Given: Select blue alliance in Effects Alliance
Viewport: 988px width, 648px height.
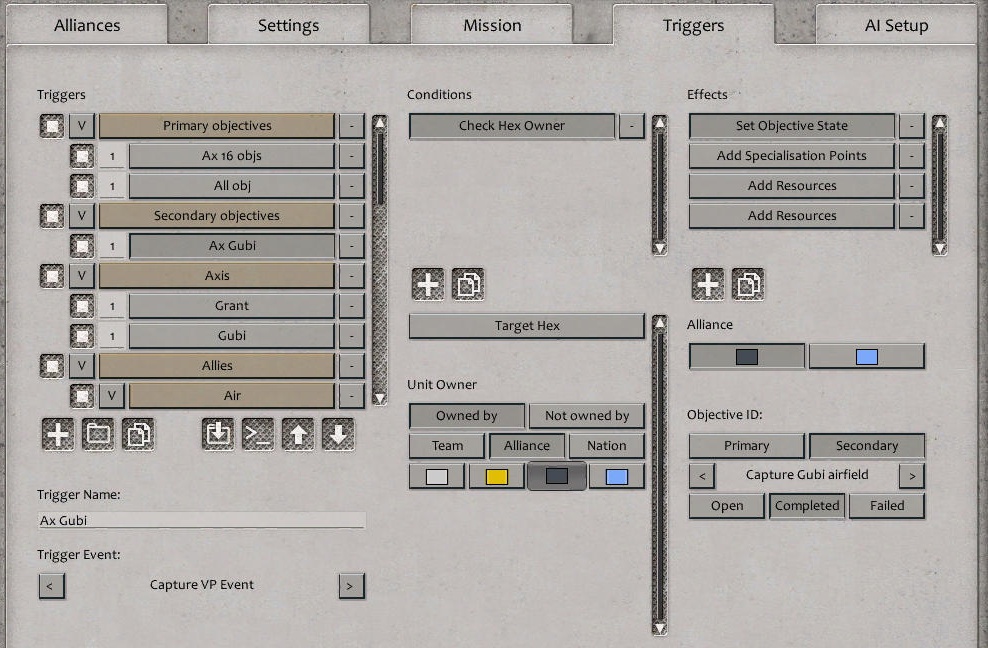Looking at the screenshot, I should [x=867, y=356].
